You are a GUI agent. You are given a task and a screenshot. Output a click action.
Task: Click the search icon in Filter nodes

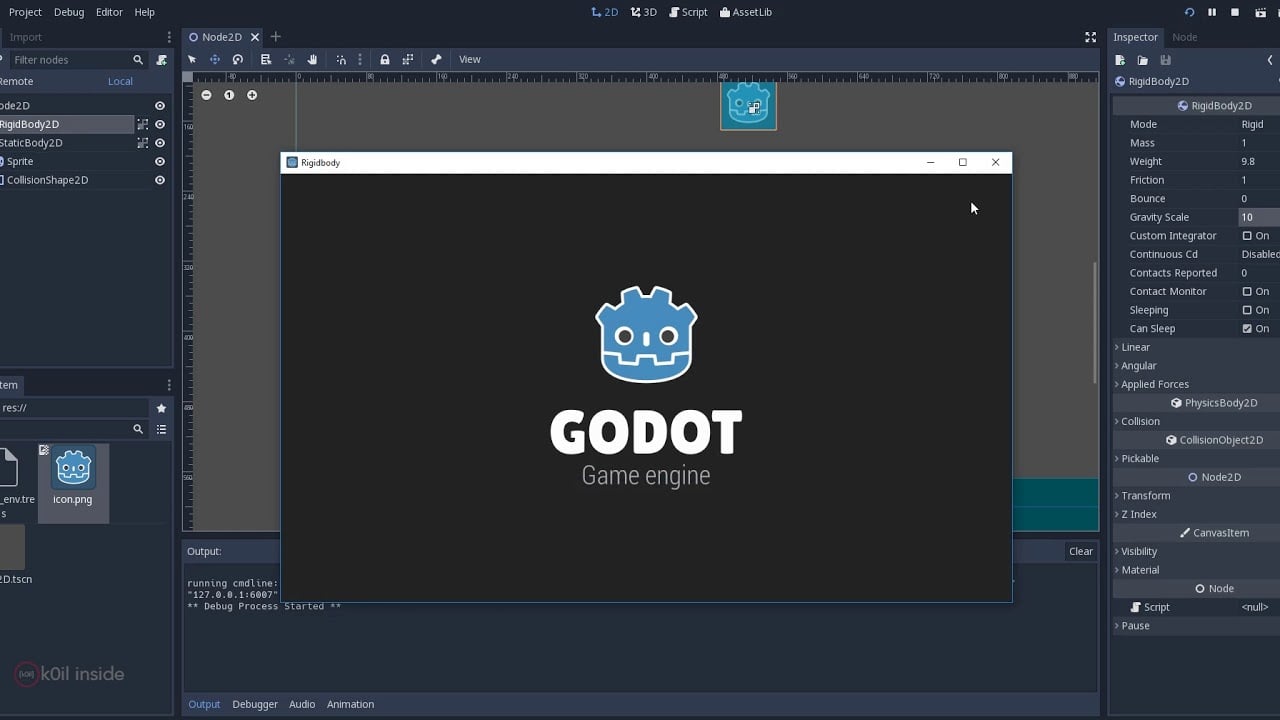[x=138, y=60]
